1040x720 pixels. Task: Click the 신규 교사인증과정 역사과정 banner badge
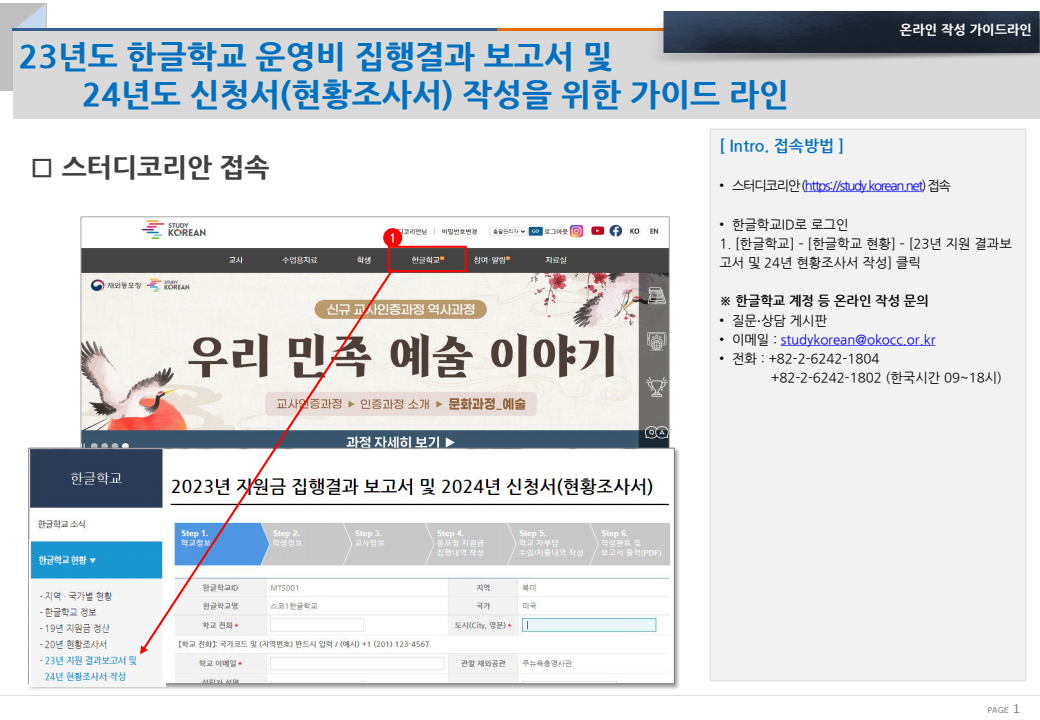point(401,310)
